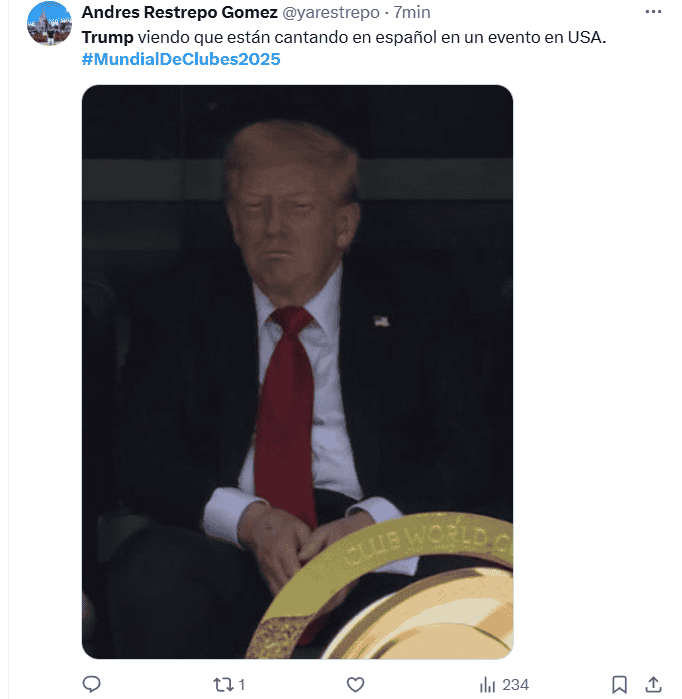Image resolution: width=682 pixels, height=699 pixels.
Task: View post analytics via the bar chart icon
Action: tap(487, 684)
